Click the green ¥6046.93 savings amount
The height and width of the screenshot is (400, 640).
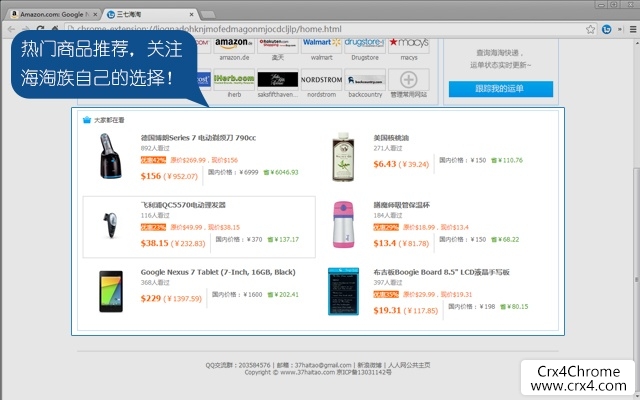point(281,172)
